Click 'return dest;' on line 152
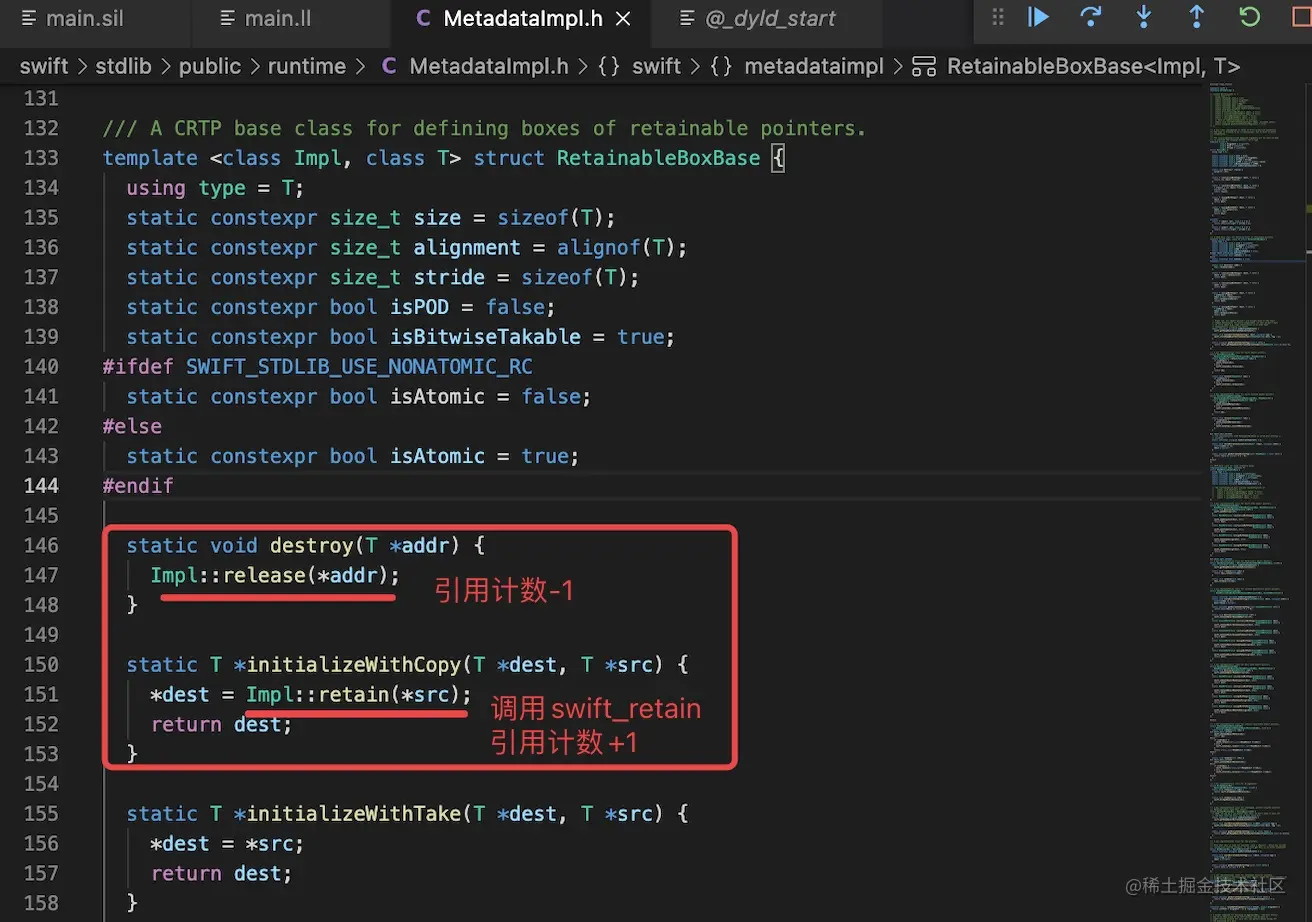 click(221, 724)
